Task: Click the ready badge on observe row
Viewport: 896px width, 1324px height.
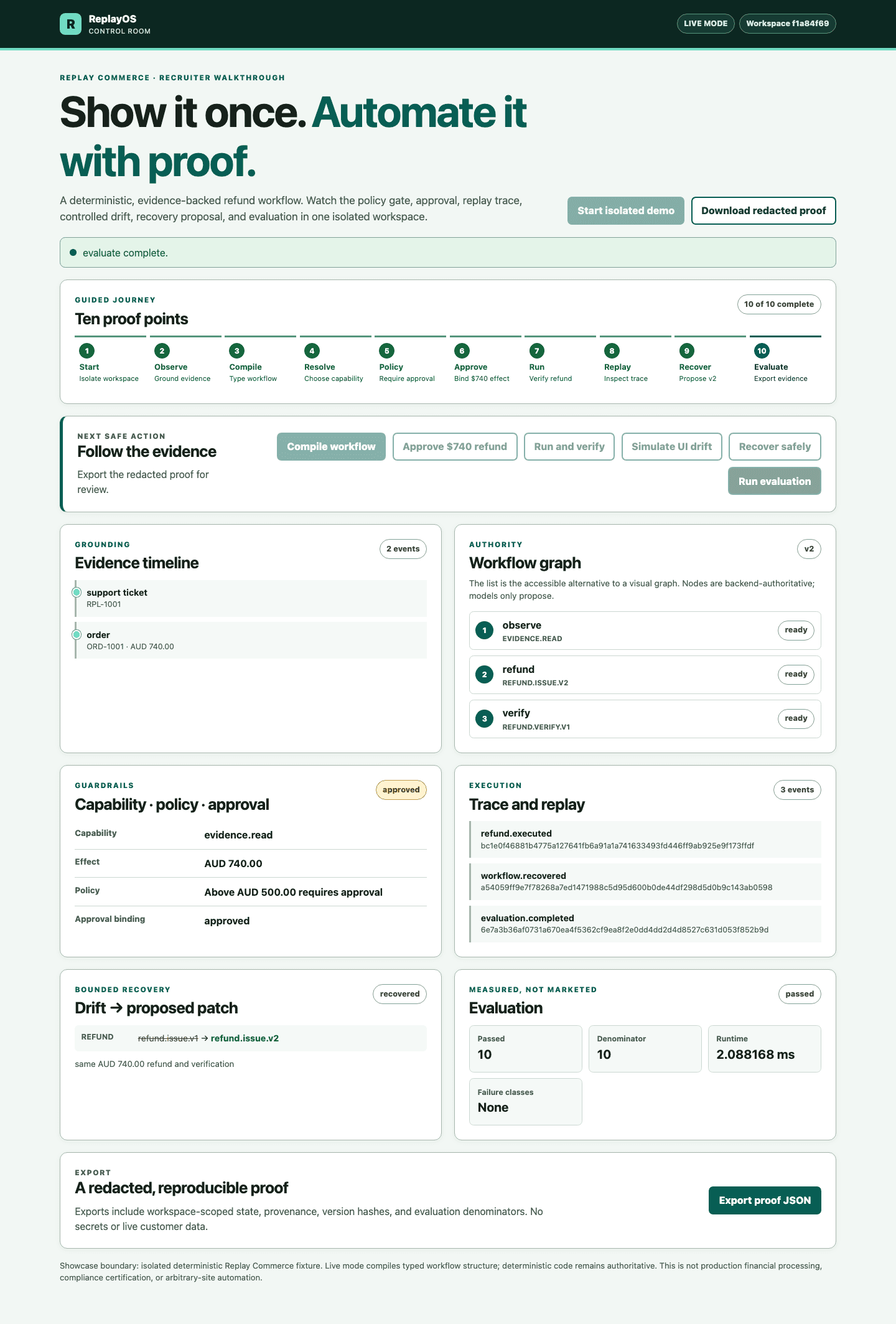Action: [x=796, y=630]
